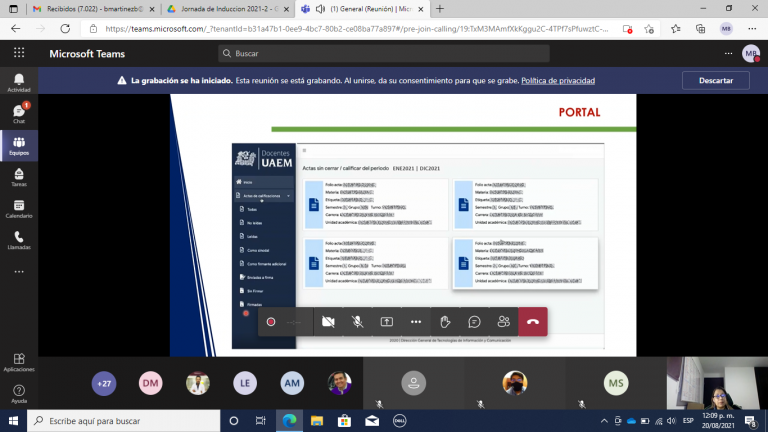Open the browser profile MB button

click(x=726, y=29)
